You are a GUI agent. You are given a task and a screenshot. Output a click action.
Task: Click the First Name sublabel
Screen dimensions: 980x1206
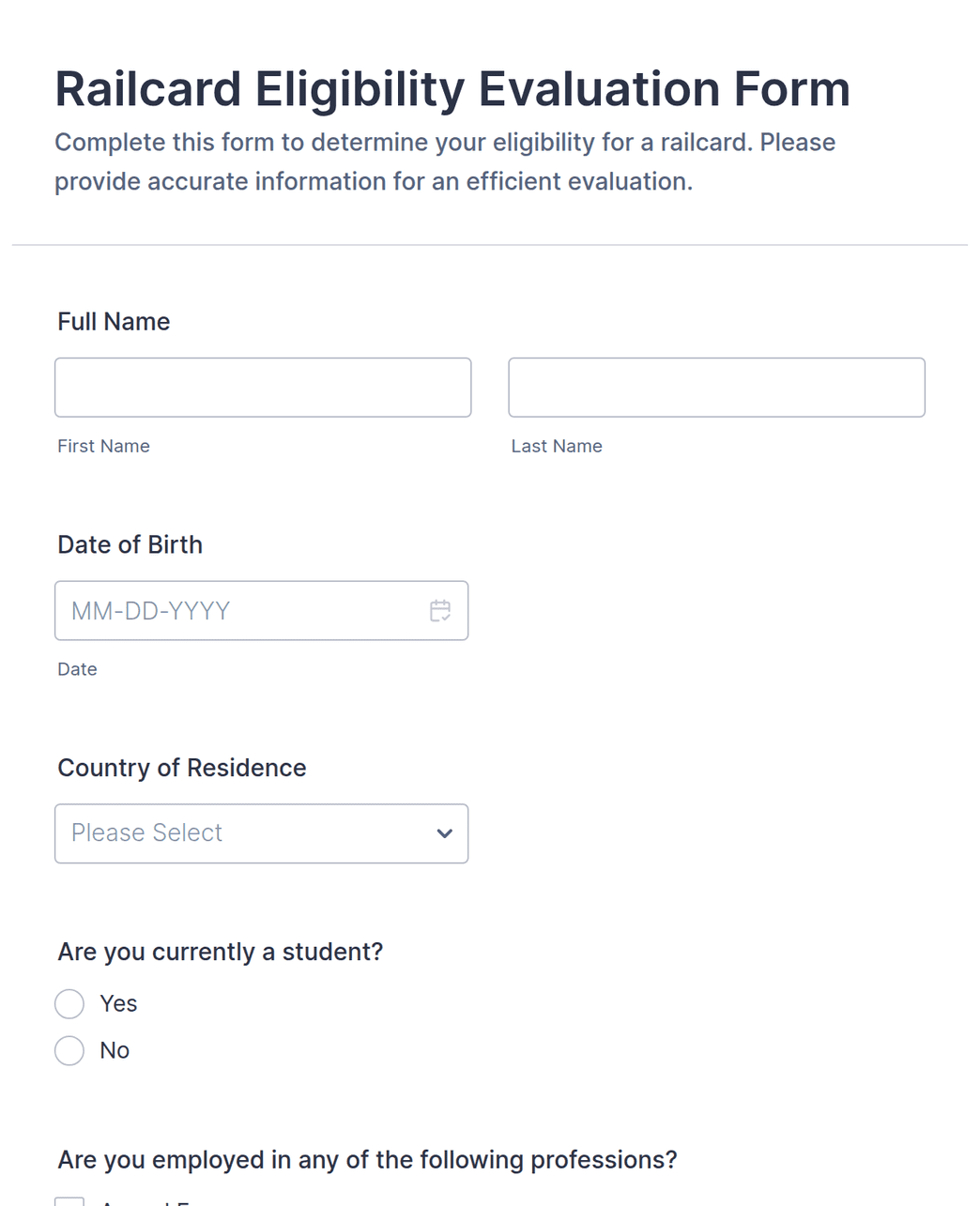coord(103,446)
